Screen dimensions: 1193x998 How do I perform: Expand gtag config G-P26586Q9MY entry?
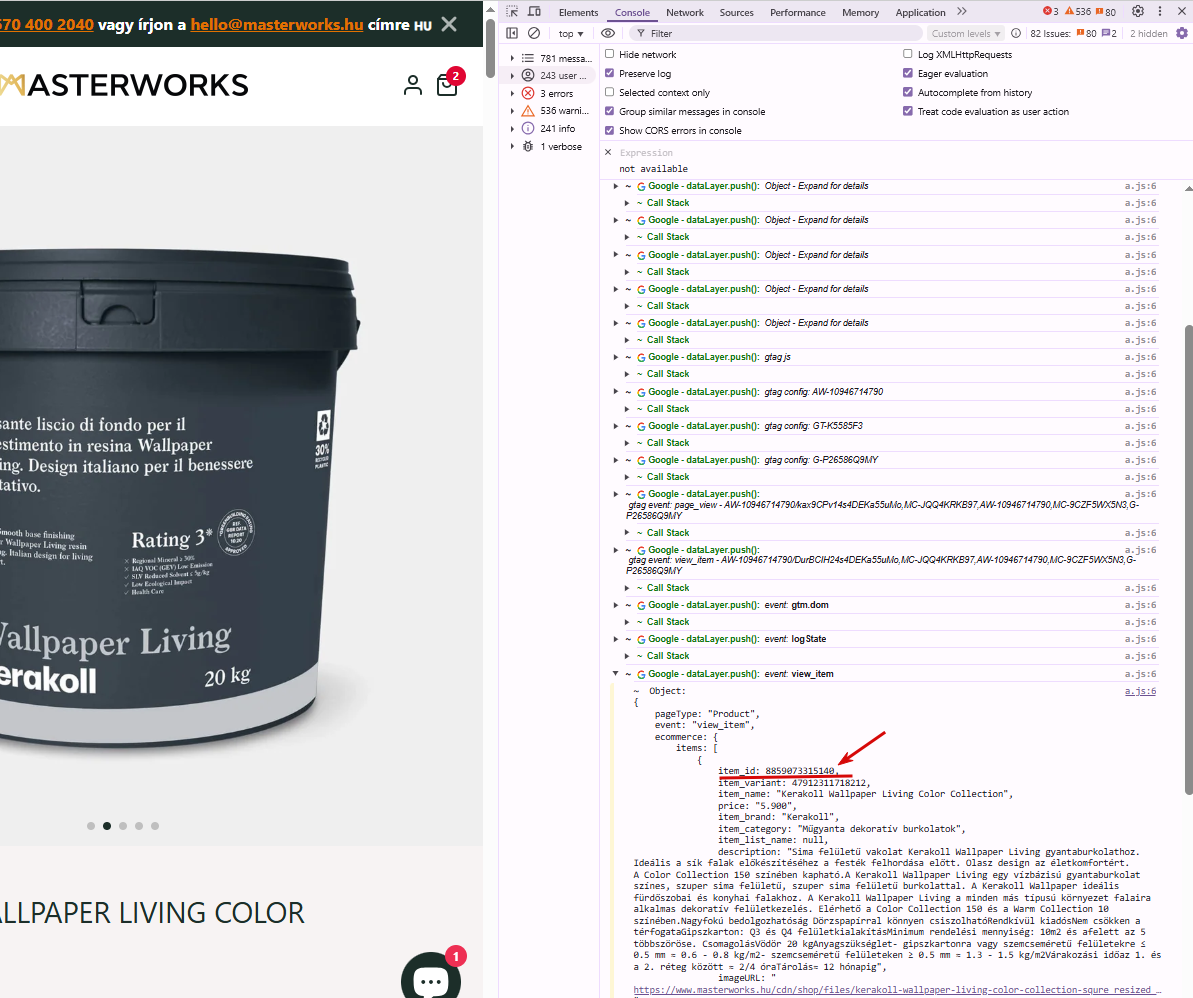(x=616, y=460)
